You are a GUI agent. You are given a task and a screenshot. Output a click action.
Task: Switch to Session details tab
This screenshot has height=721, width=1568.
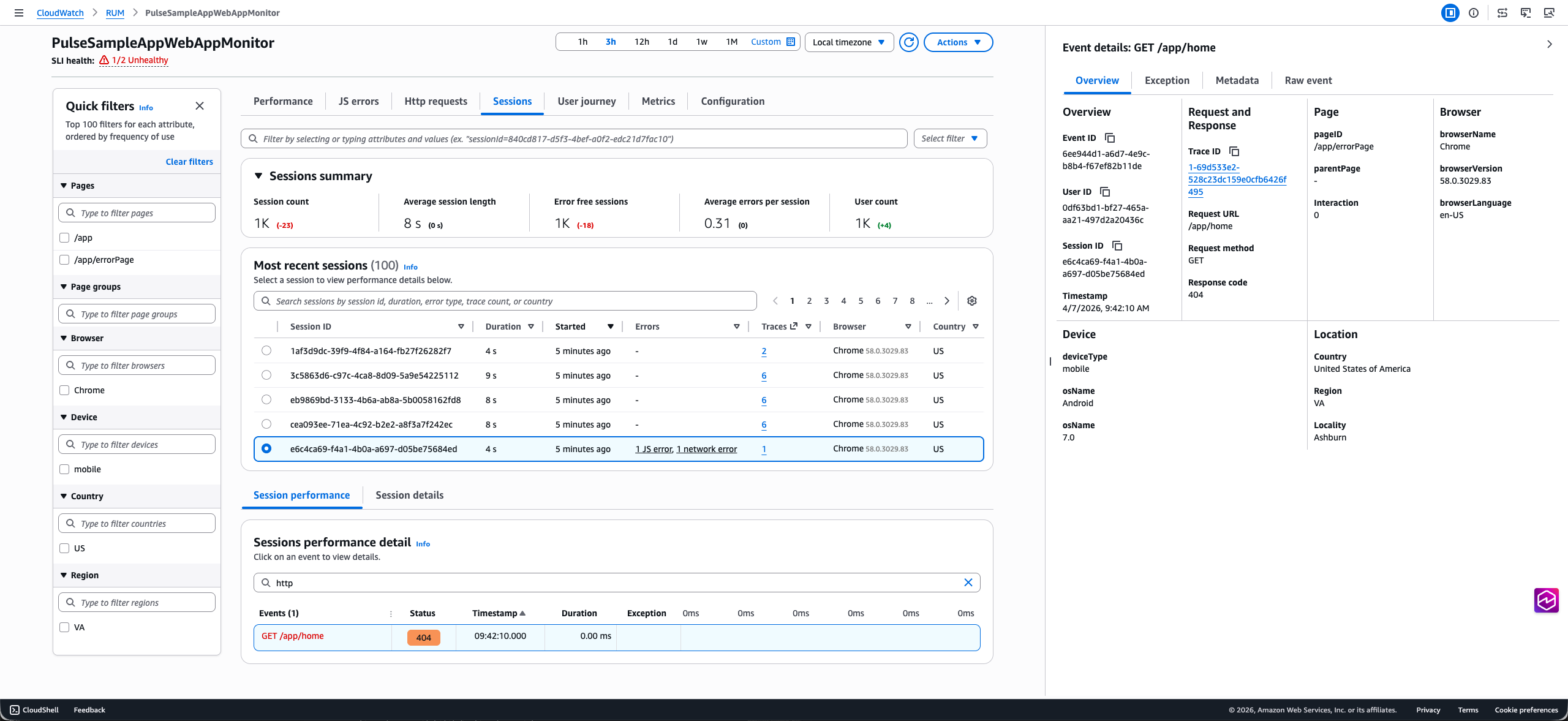[409, 495]
